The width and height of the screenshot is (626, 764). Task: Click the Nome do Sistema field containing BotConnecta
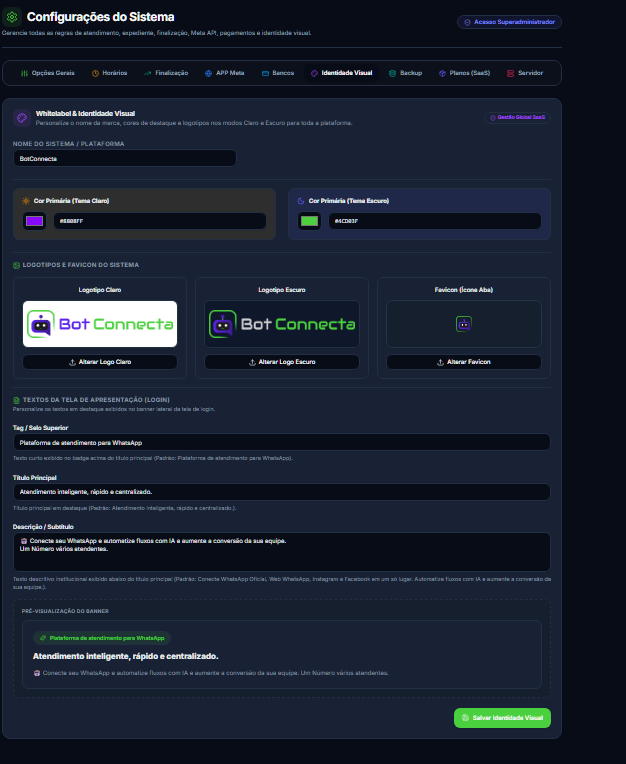pyautogui.click(x=125, y=158)
